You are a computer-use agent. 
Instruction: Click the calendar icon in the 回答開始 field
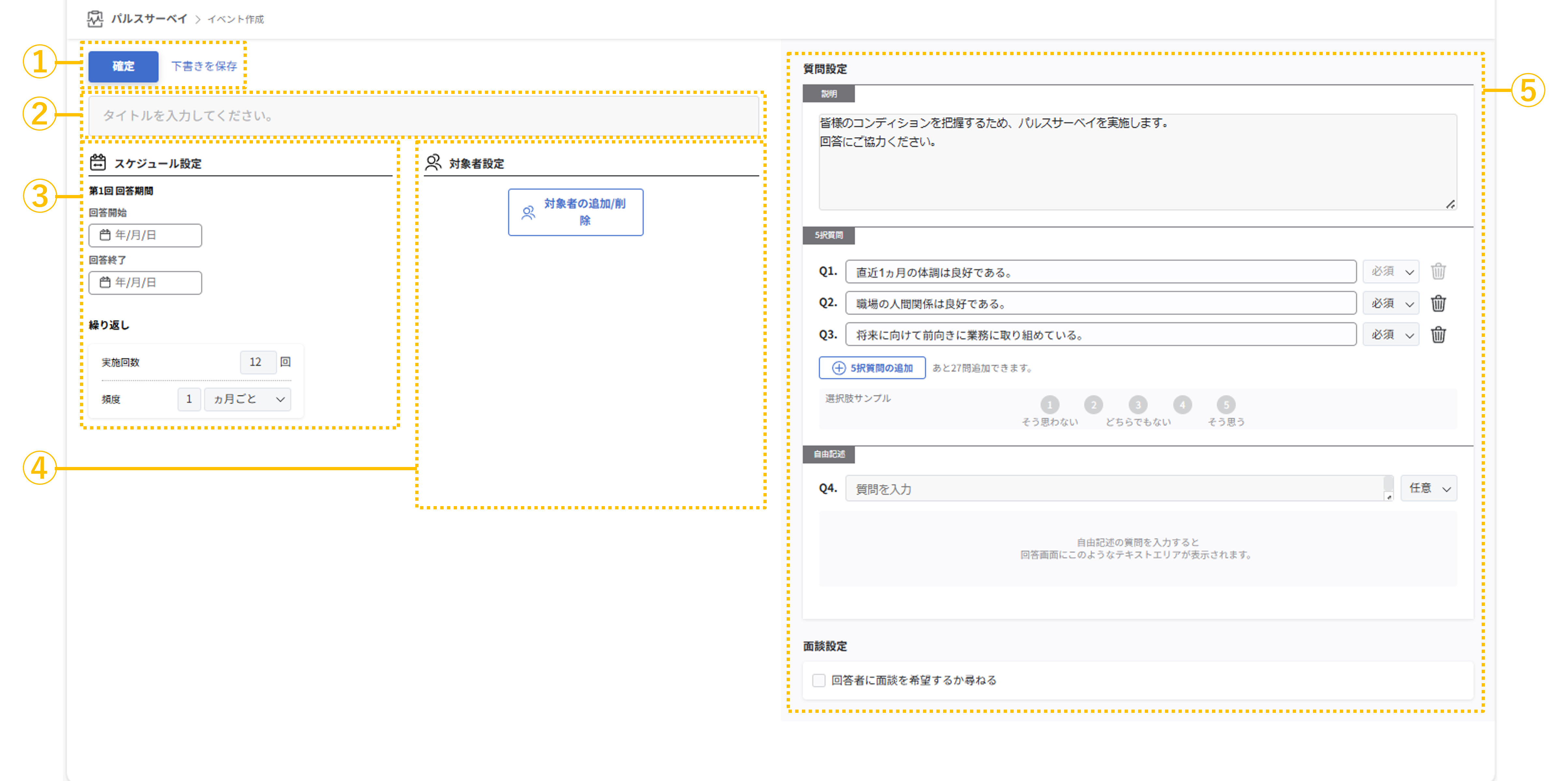(105, 235)
